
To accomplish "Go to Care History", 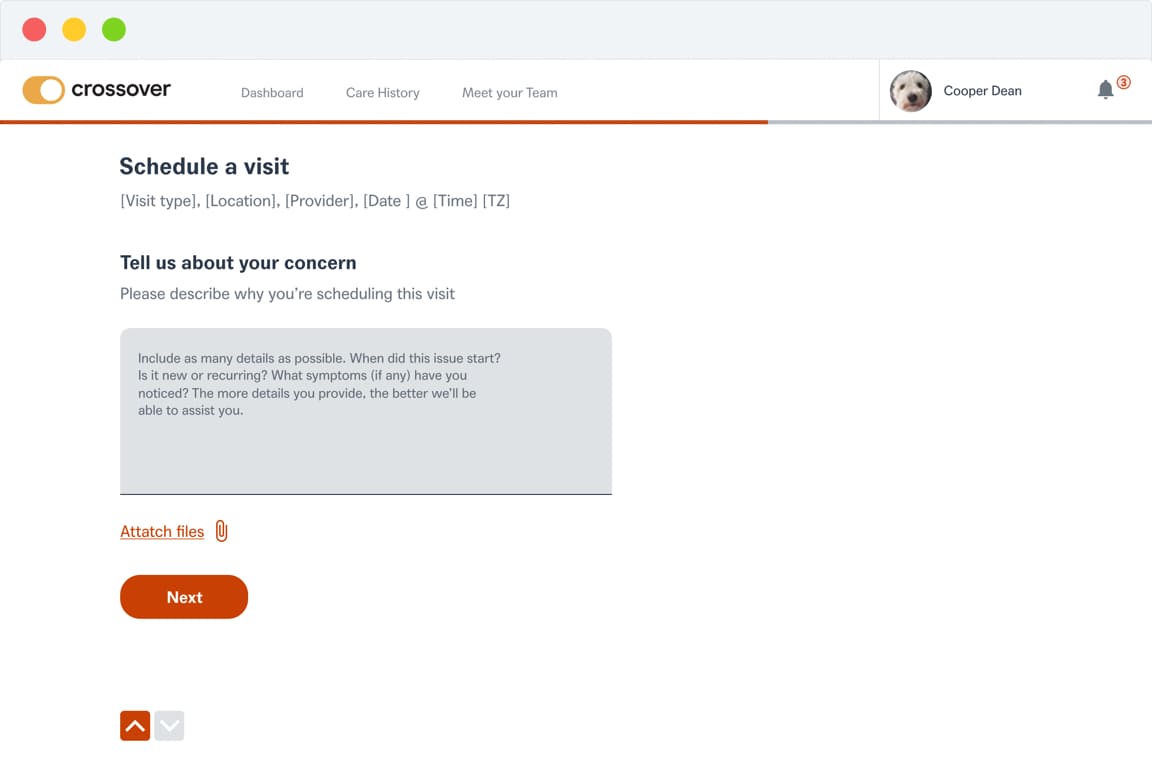I will [x=383, y=93].
